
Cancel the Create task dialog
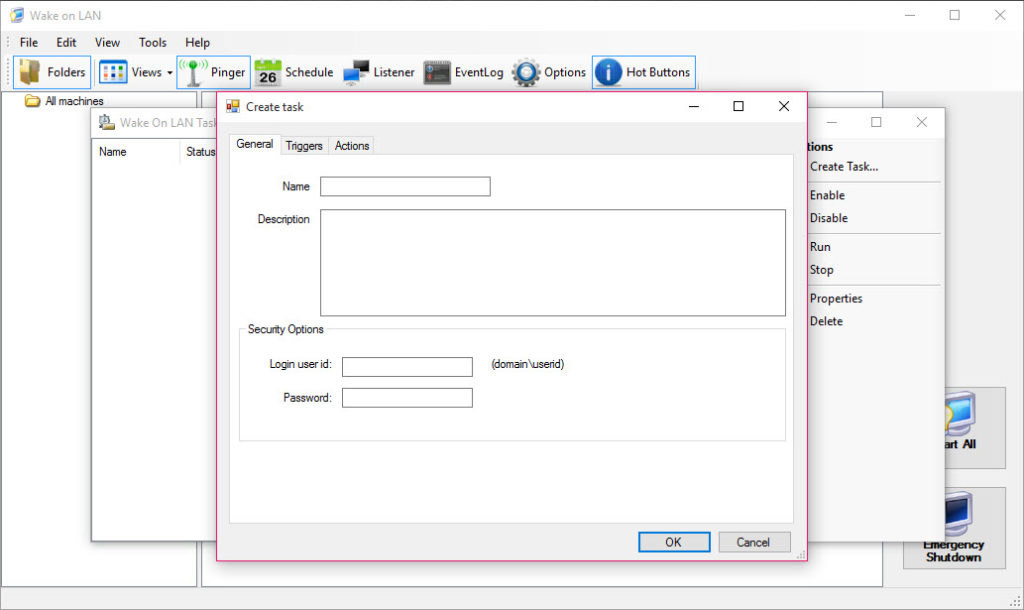click(754, 542)
